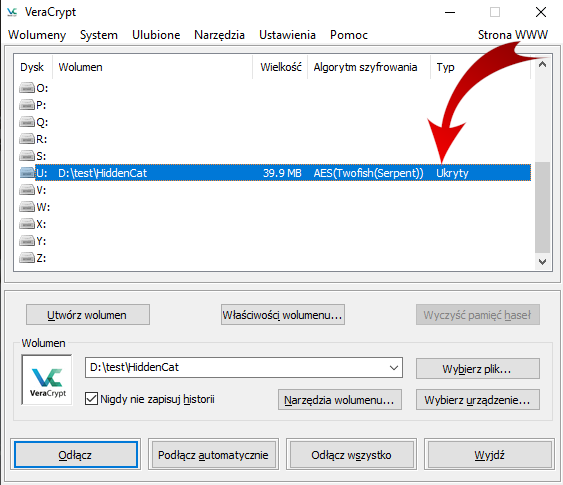Click the Wolumen column header

click(x=153, y=67)
